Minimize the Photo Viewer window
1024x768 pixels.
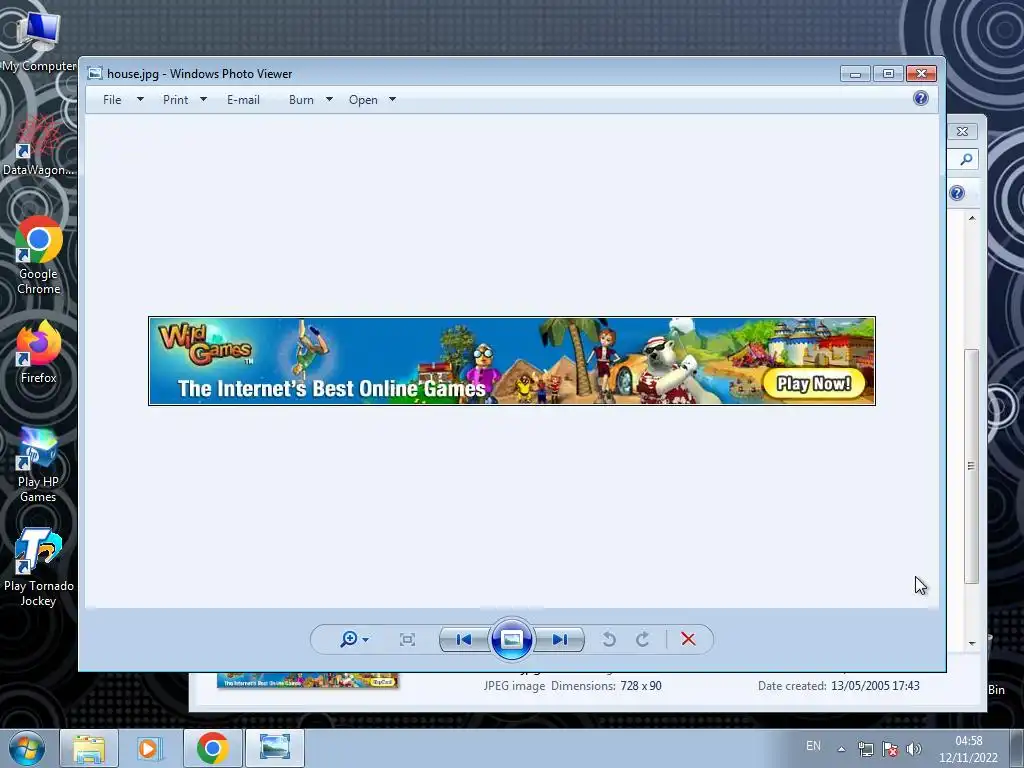(x=856, y=74)
